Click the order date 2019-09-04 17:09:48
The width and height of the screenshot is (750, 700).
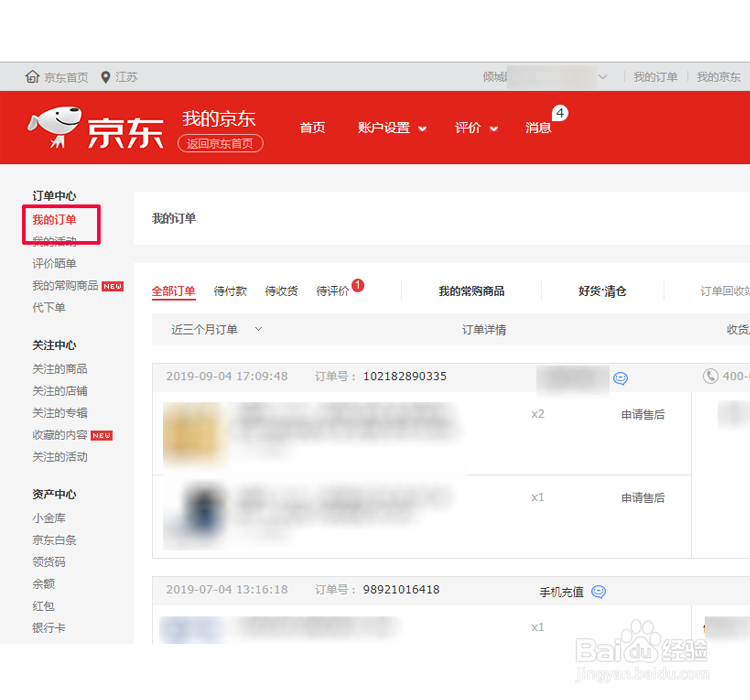[x=227, y=377]
